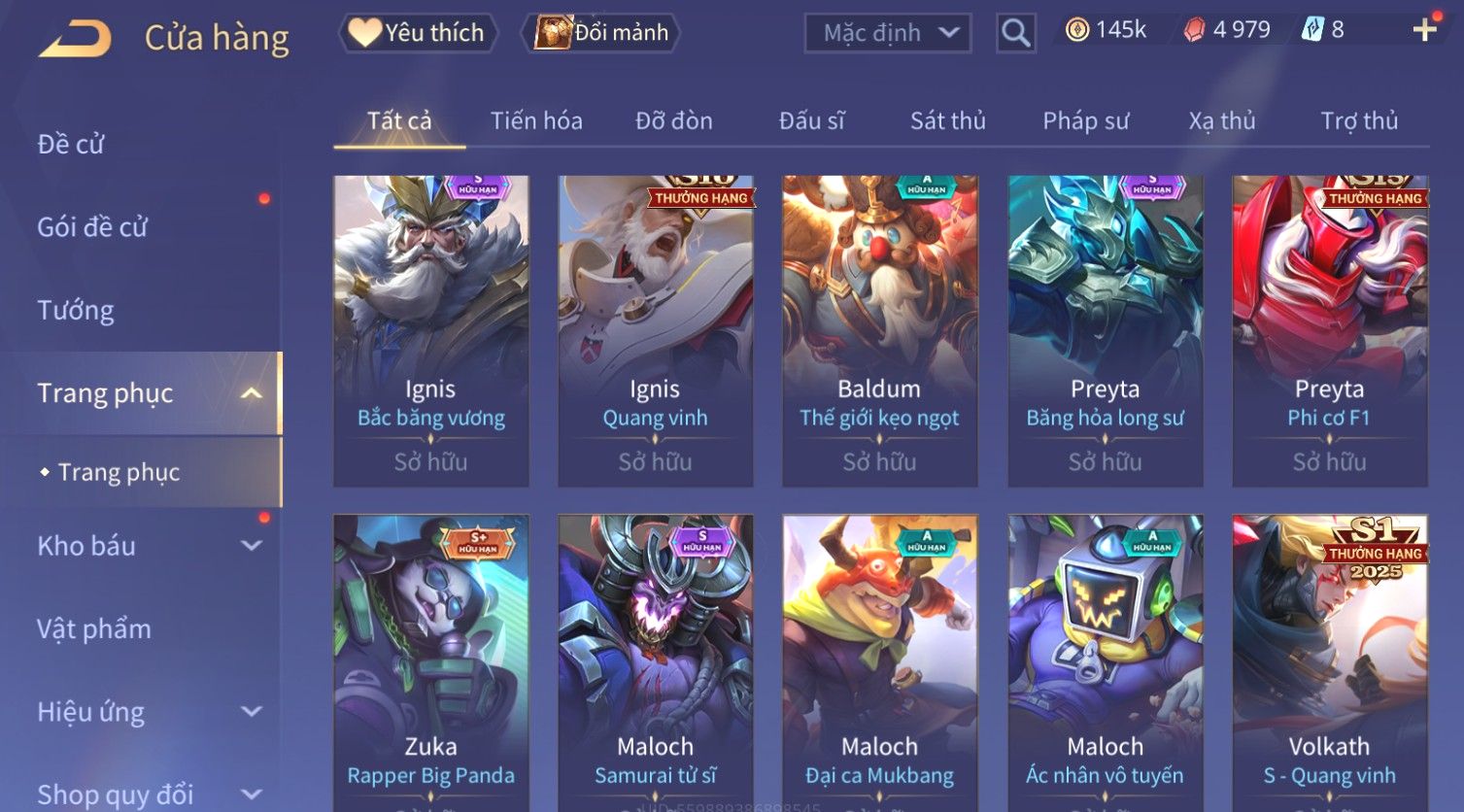Go to Tướng in the sidebar
Image resolution: width=1464 pixels, height=812 pixels.
pos(76,311)
